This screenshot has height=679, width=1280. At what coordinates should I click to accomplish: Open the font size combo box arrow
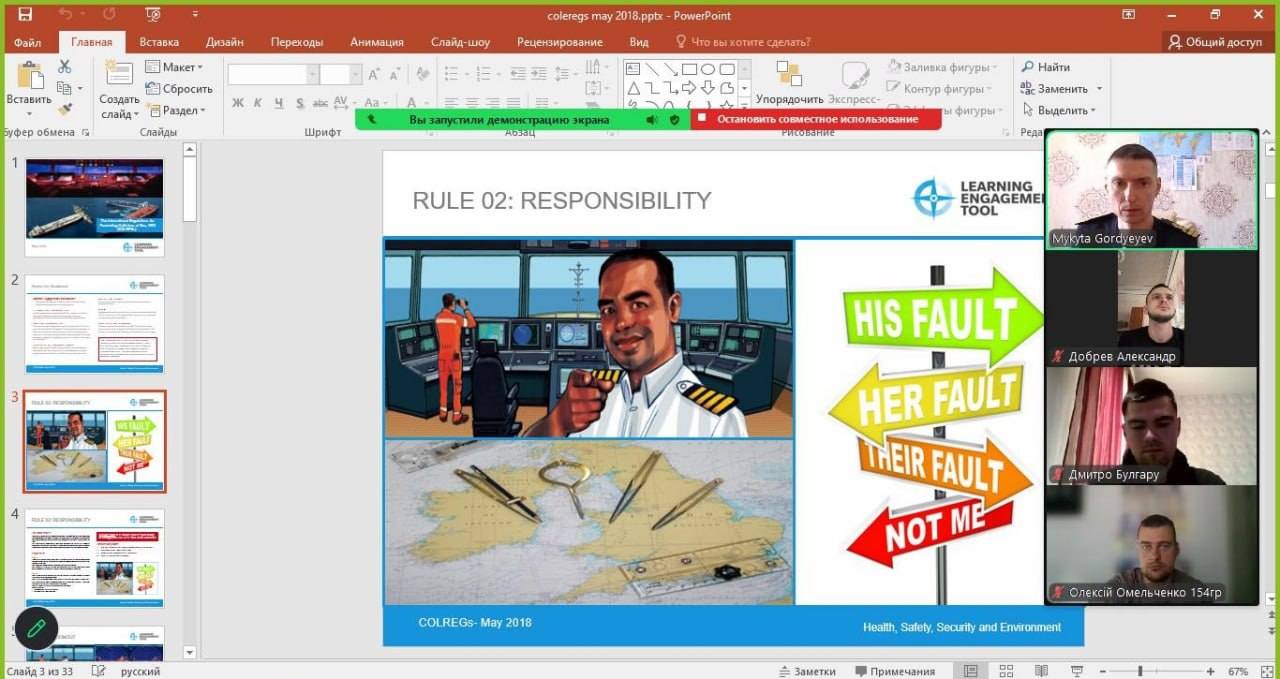point(355,74)
